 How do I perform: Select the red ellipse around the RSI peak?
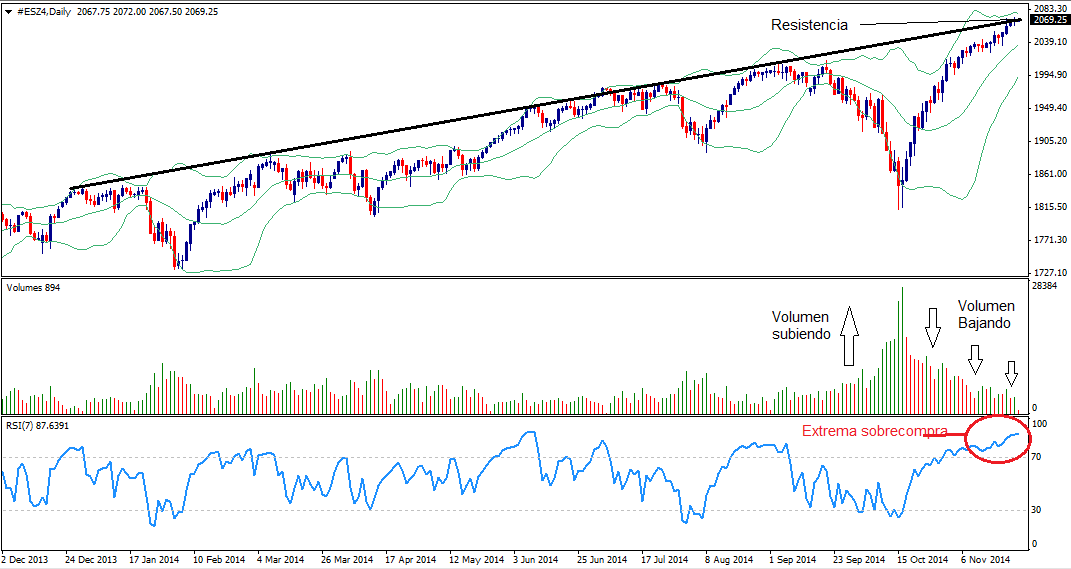point(997,439)
